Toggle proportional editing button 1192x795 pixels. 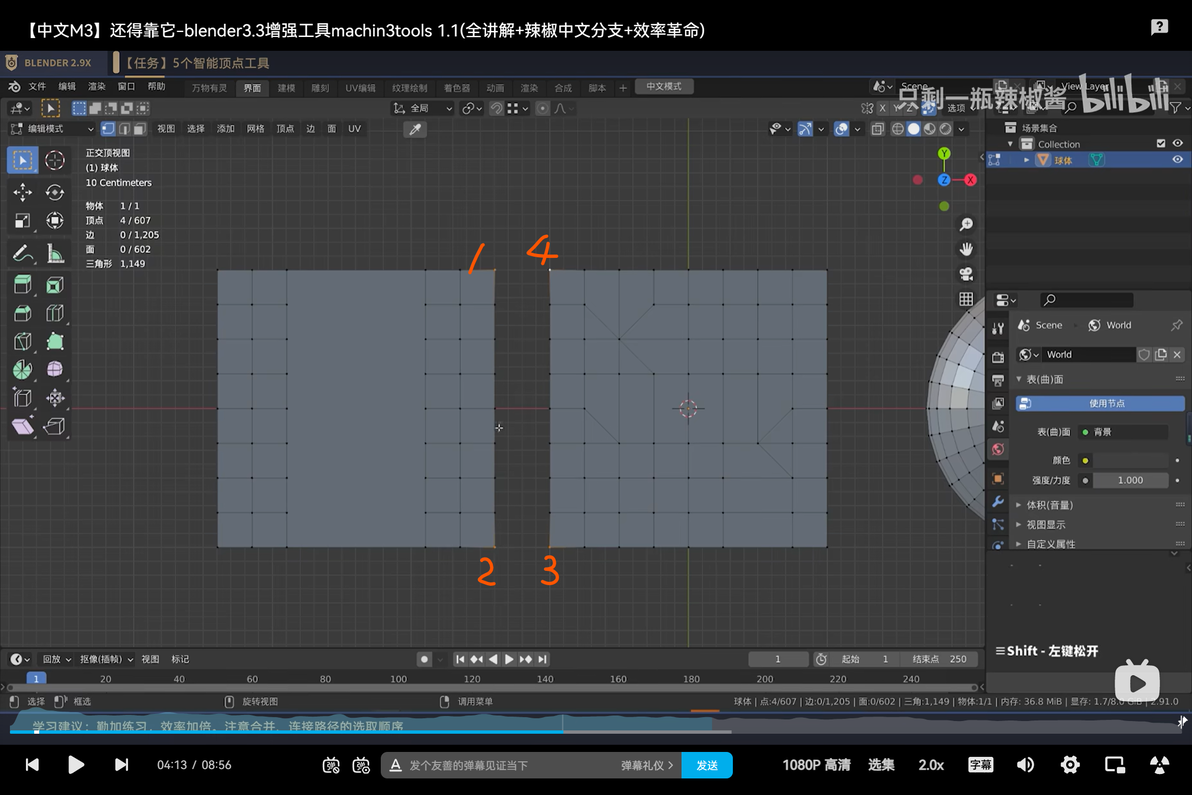pos(542,109)
